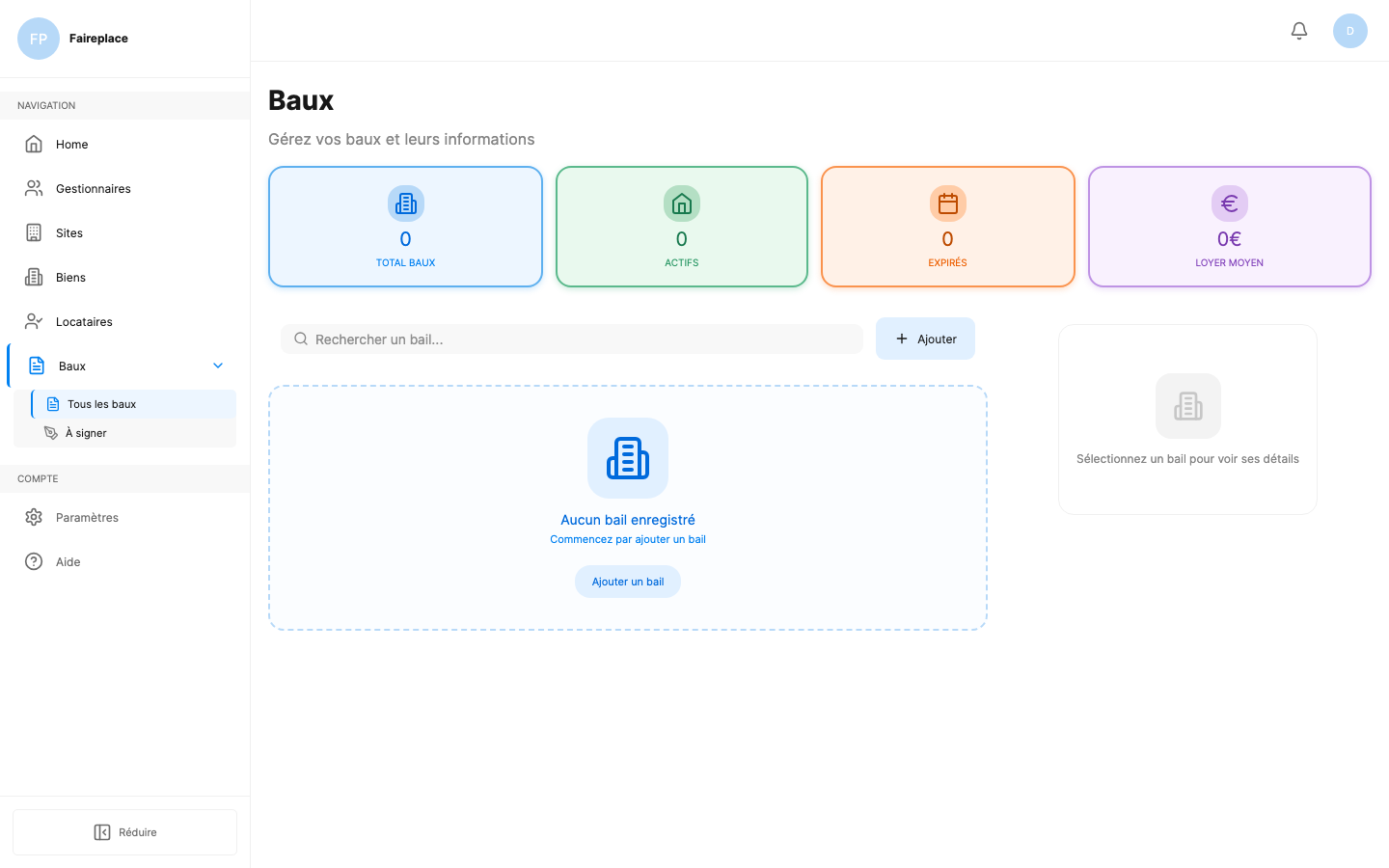
Task: Click the Loyer Moyen purple stat card
Action: pyautogui.click(x=1229, y=227)
